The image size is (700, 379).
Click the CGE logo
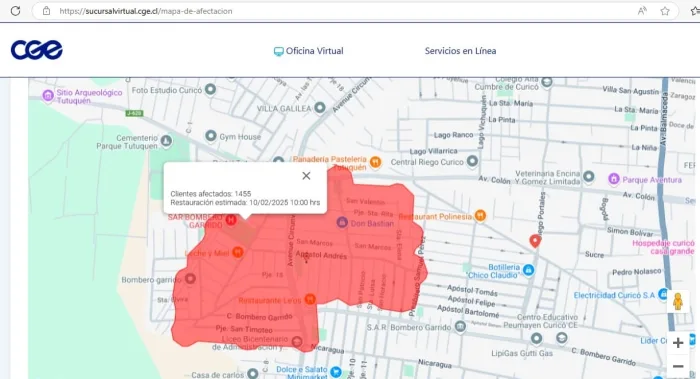tap(37, 50)
